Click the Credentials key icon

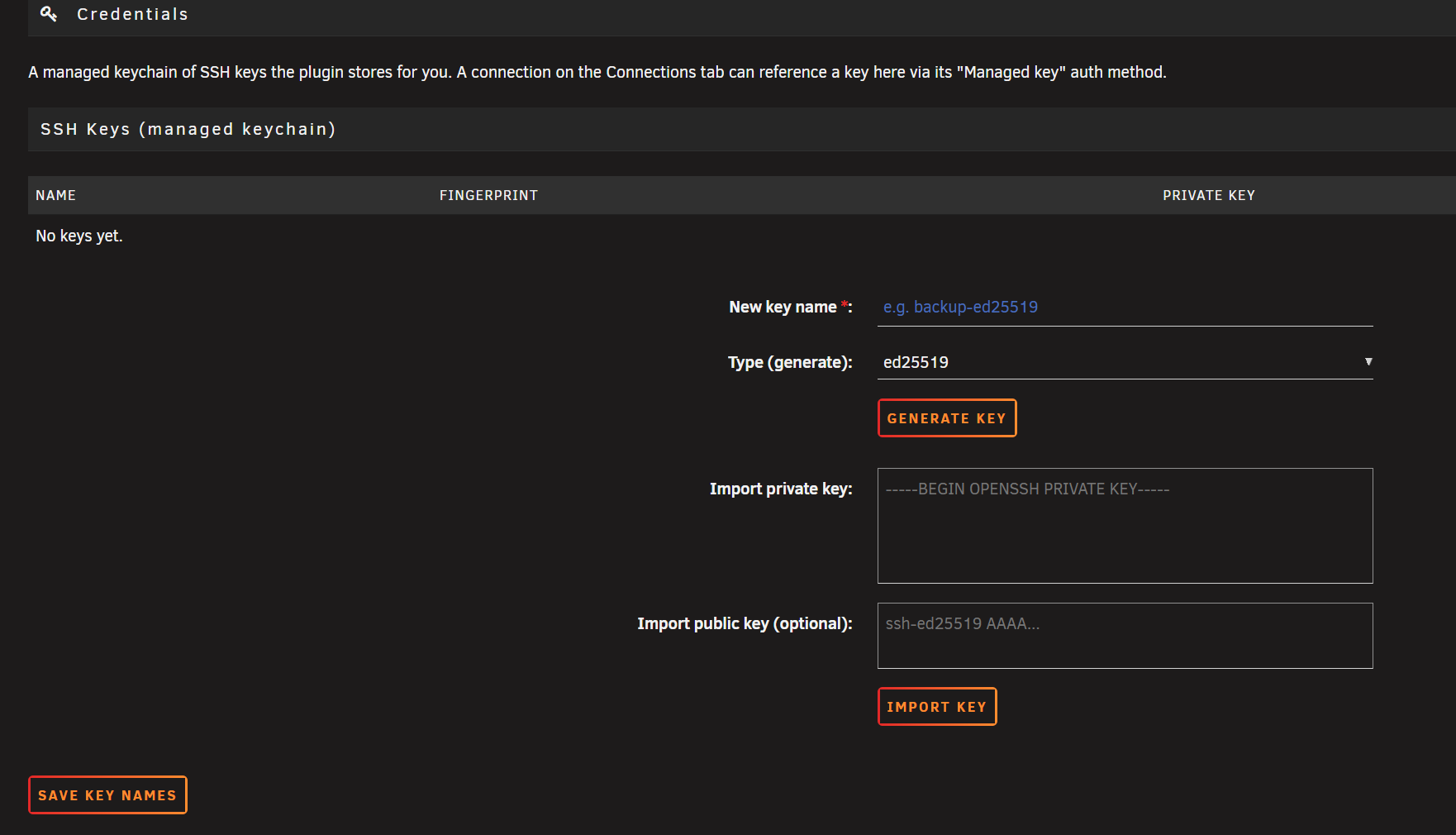coord(49,14)
